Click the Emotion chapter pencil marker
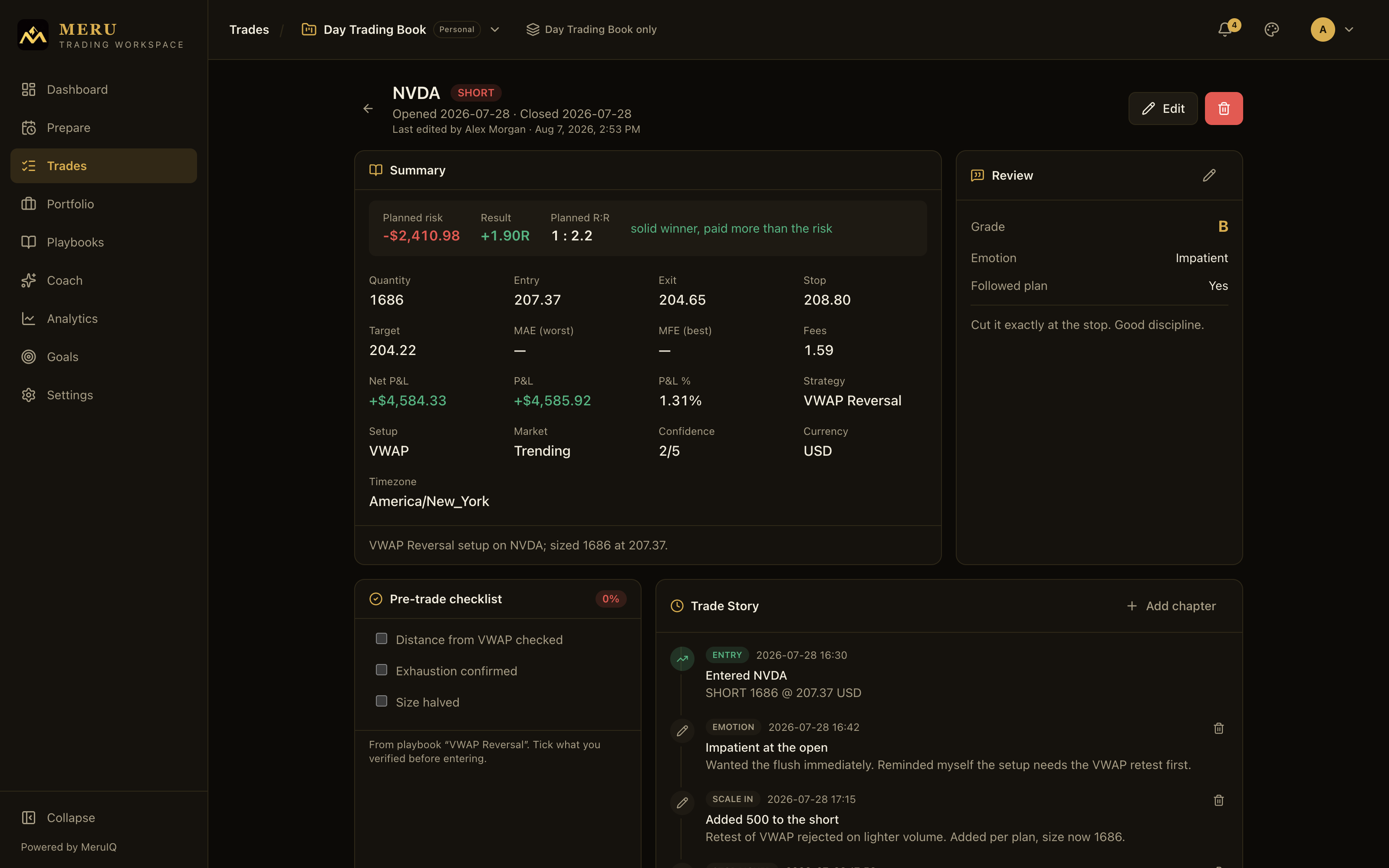The width and height of the screenshot is (1389, 868). (x=682, y=731)
